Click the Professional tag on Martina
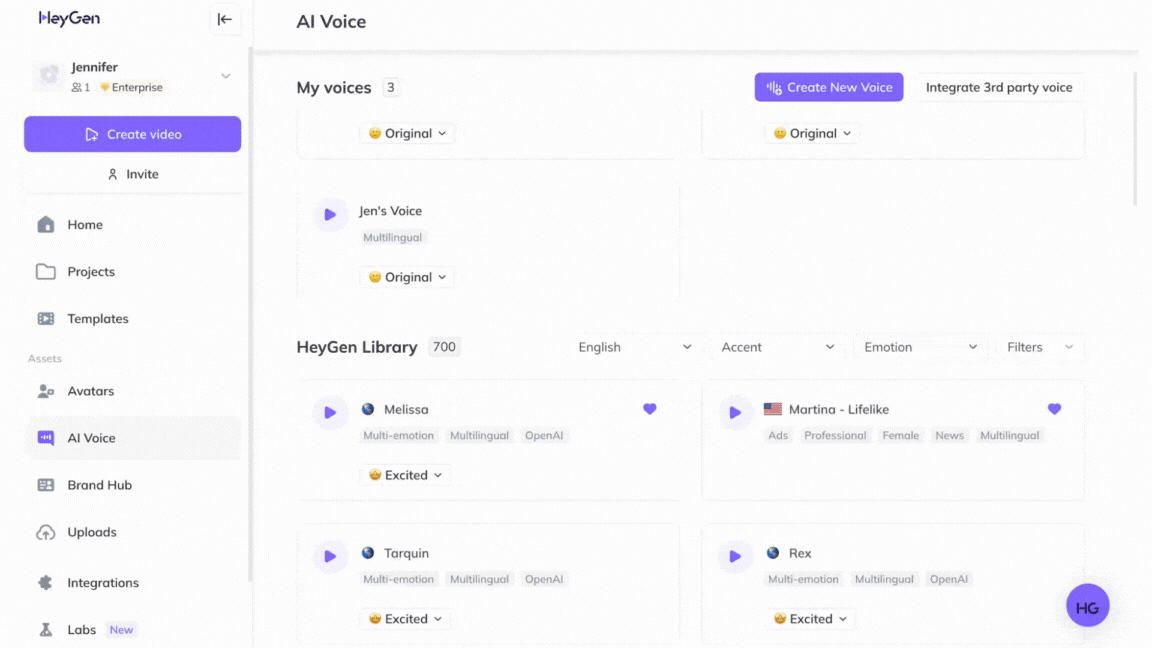 coord(835,436)
